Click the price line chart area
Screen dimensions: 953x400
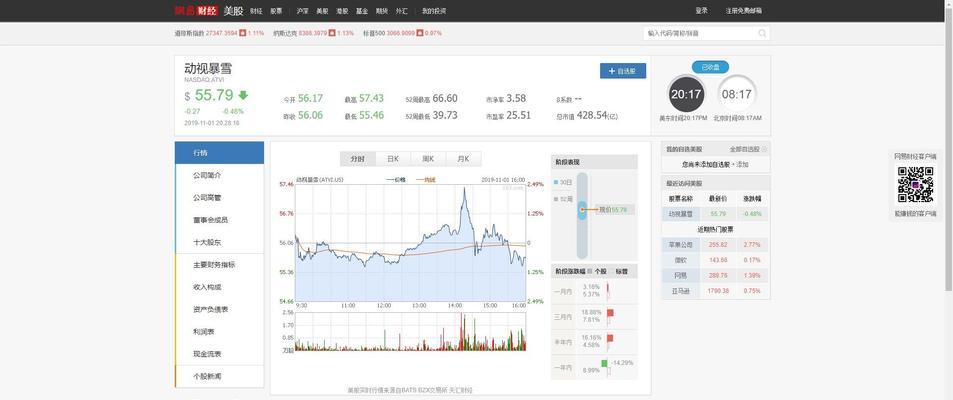(x=410, y=243)
